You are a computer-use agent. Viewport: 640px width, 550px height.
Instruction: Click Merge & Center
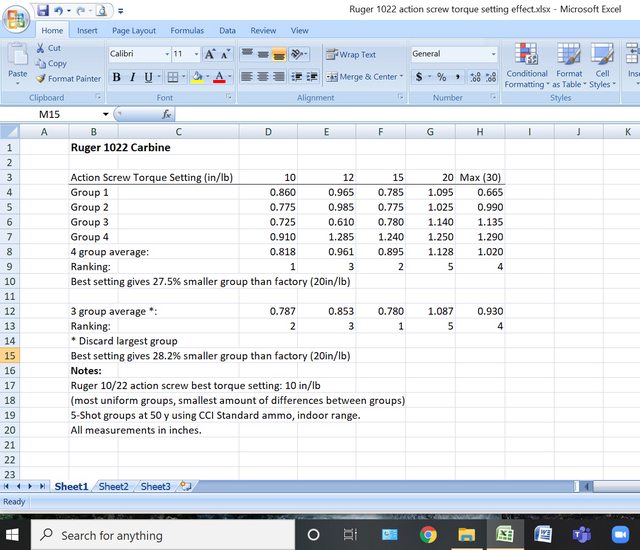(364, 77)
